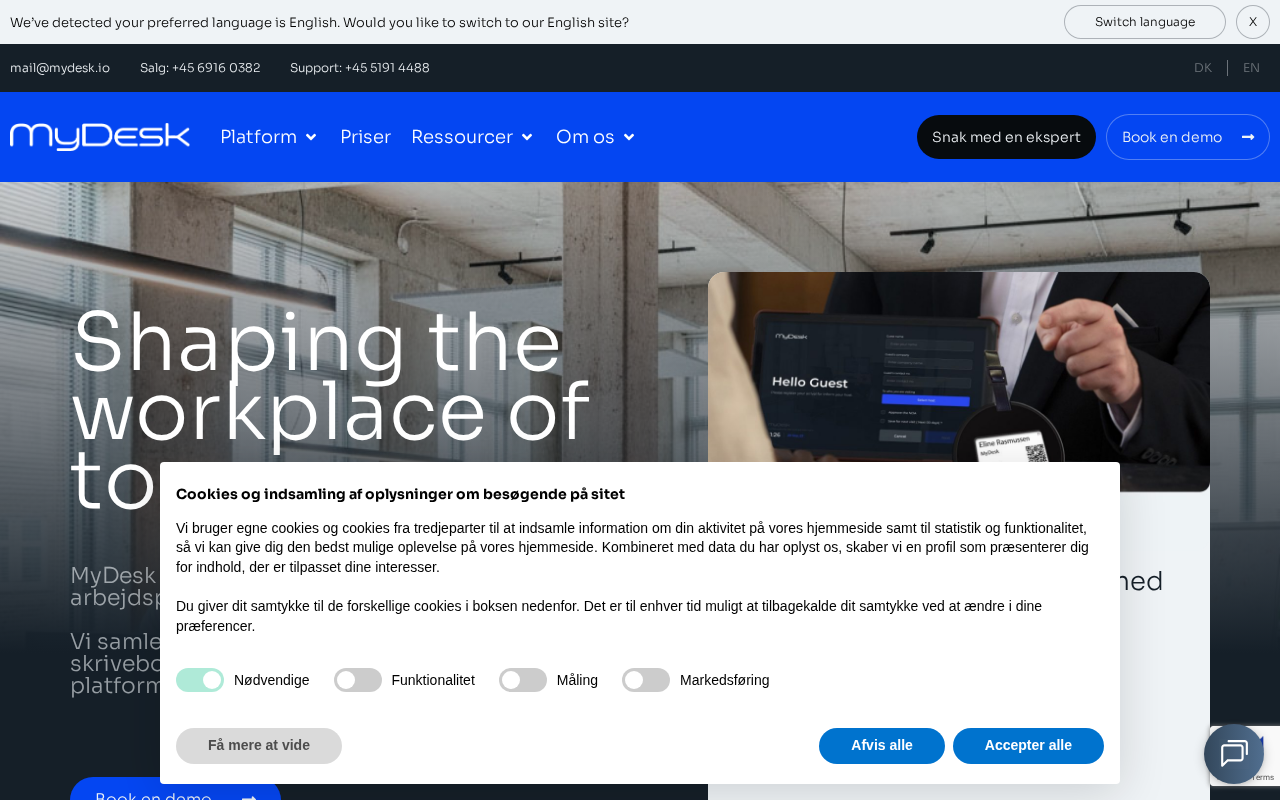
Task: Switch site language to EN
Action: tap(1251, 68)
